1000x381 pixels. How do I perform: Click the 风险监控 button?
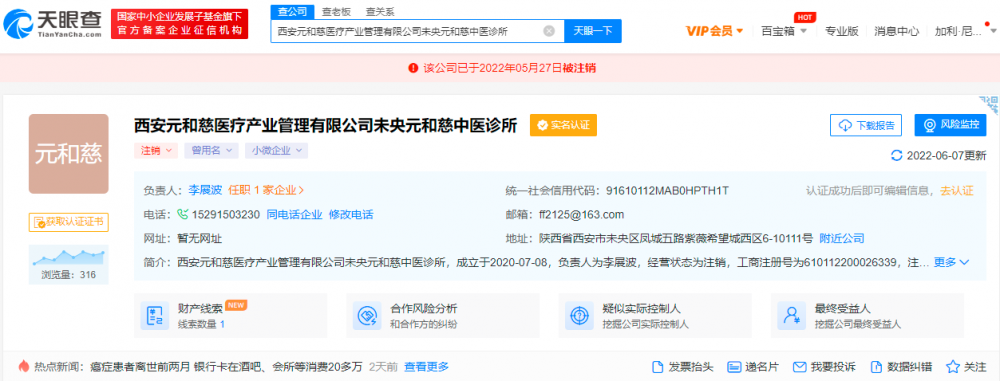950,125
